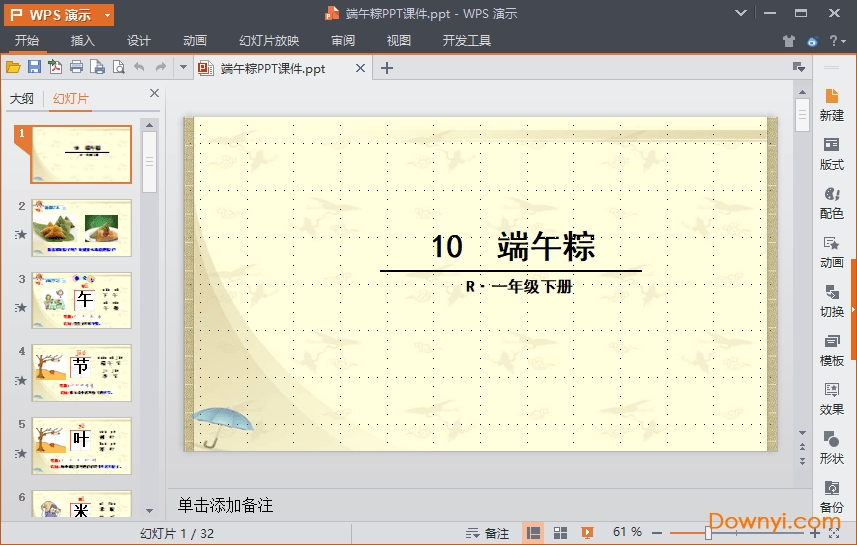857x545 pixels.
Task: Select the 端午粽PPT课件.ppt document tab
Action: 273,68
